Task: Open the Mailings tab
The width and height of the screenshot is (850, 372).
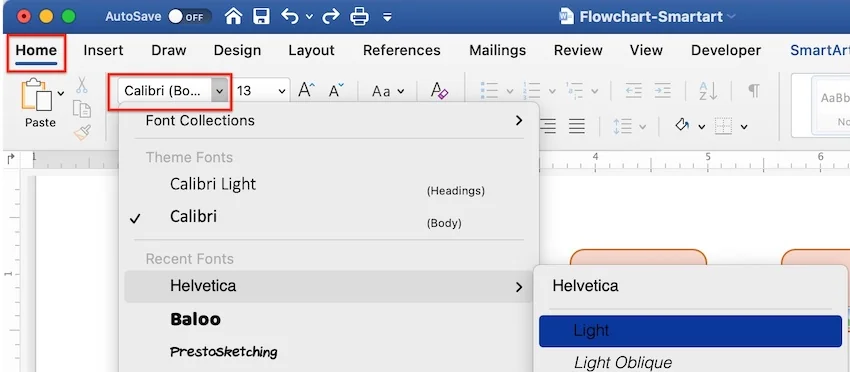Action: tap(498, 50)
